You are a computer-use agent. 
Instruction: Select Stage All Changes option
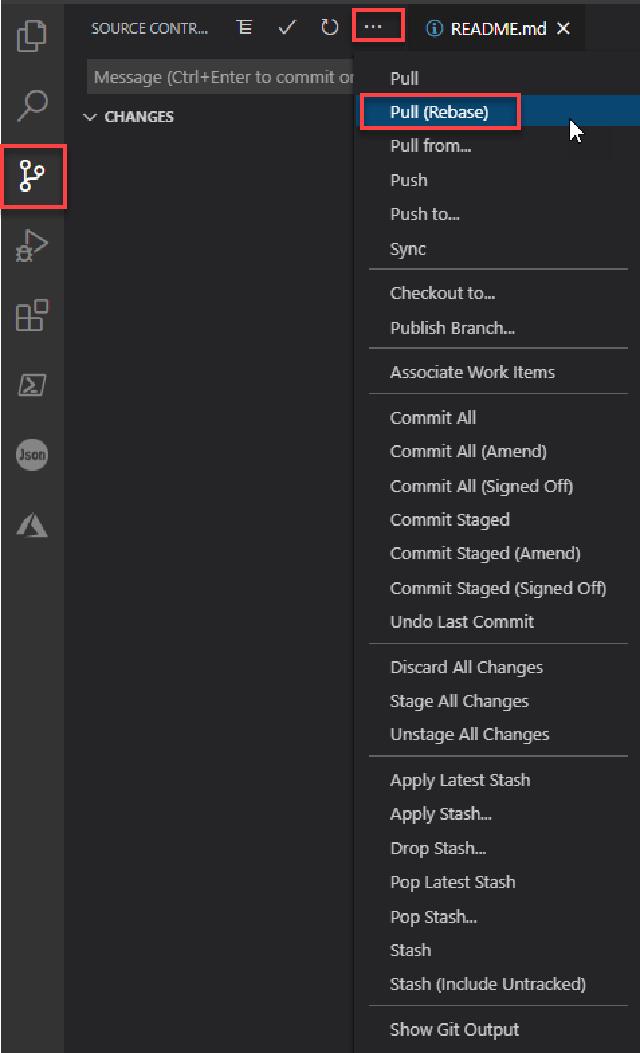pos(459,702)
